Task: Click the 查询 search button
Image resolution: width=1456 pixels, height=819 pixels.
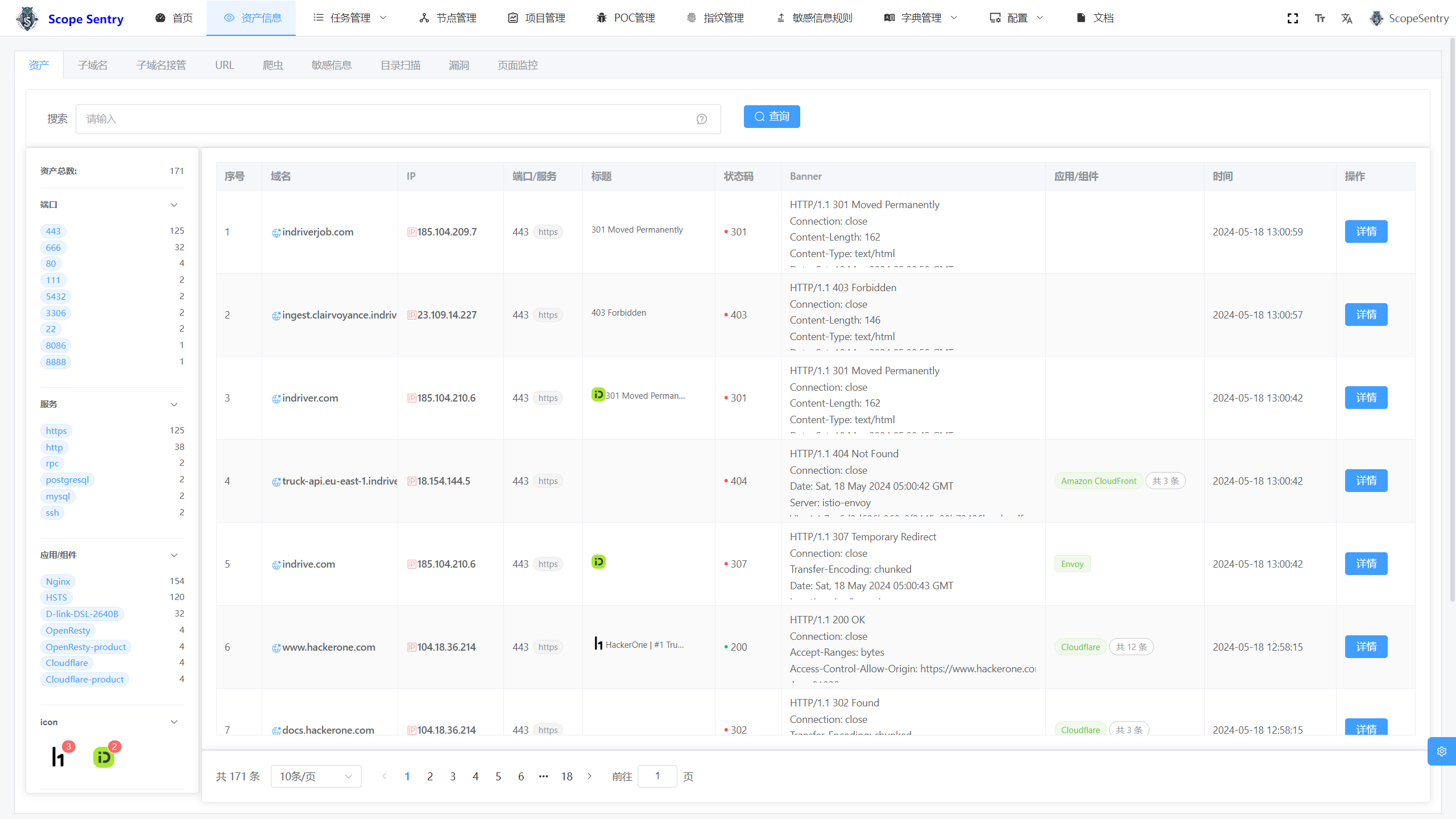Action: 771,117
